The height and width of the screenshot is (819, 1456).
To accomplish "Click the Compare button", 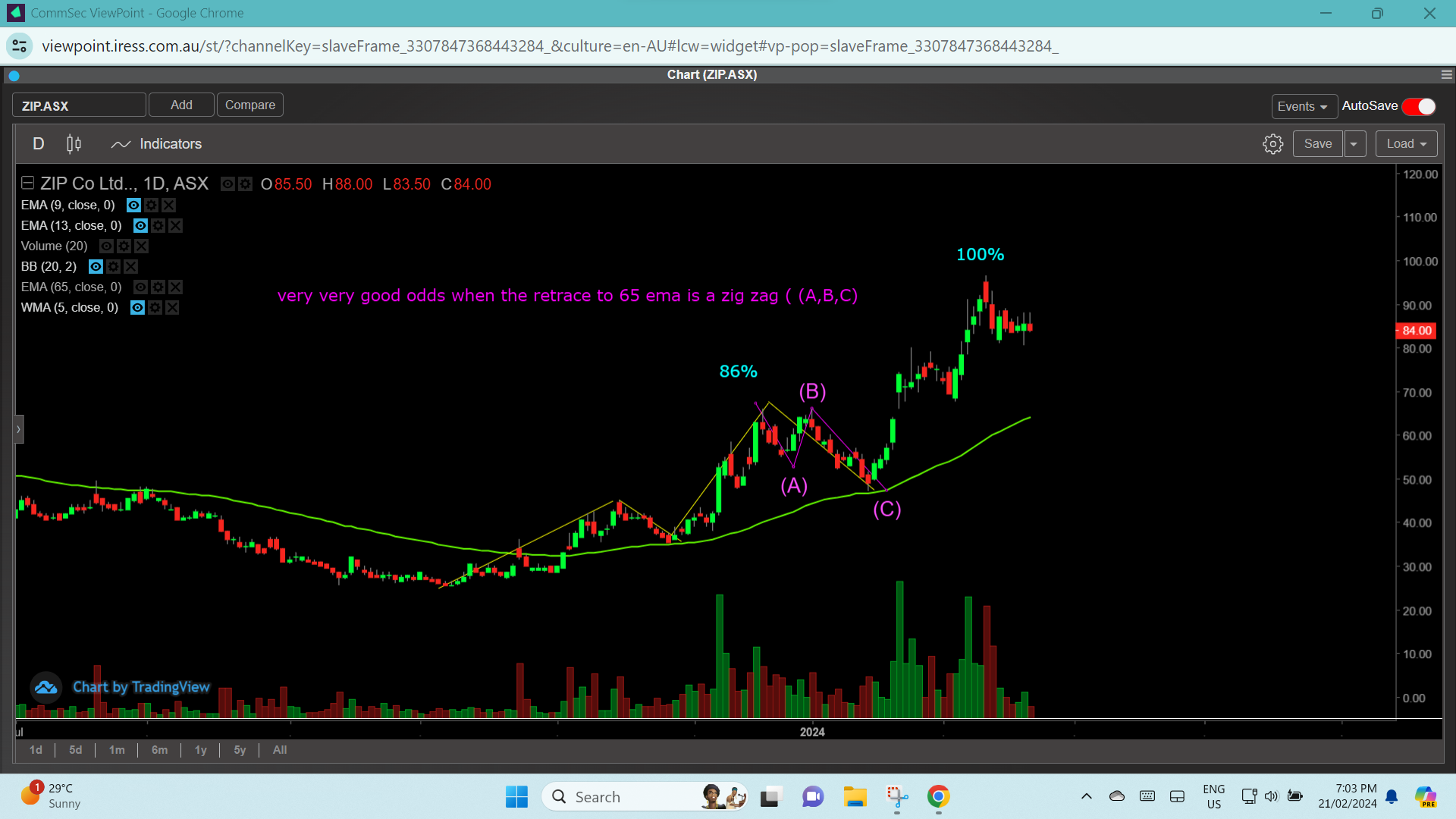I will (x=250, y=105).
